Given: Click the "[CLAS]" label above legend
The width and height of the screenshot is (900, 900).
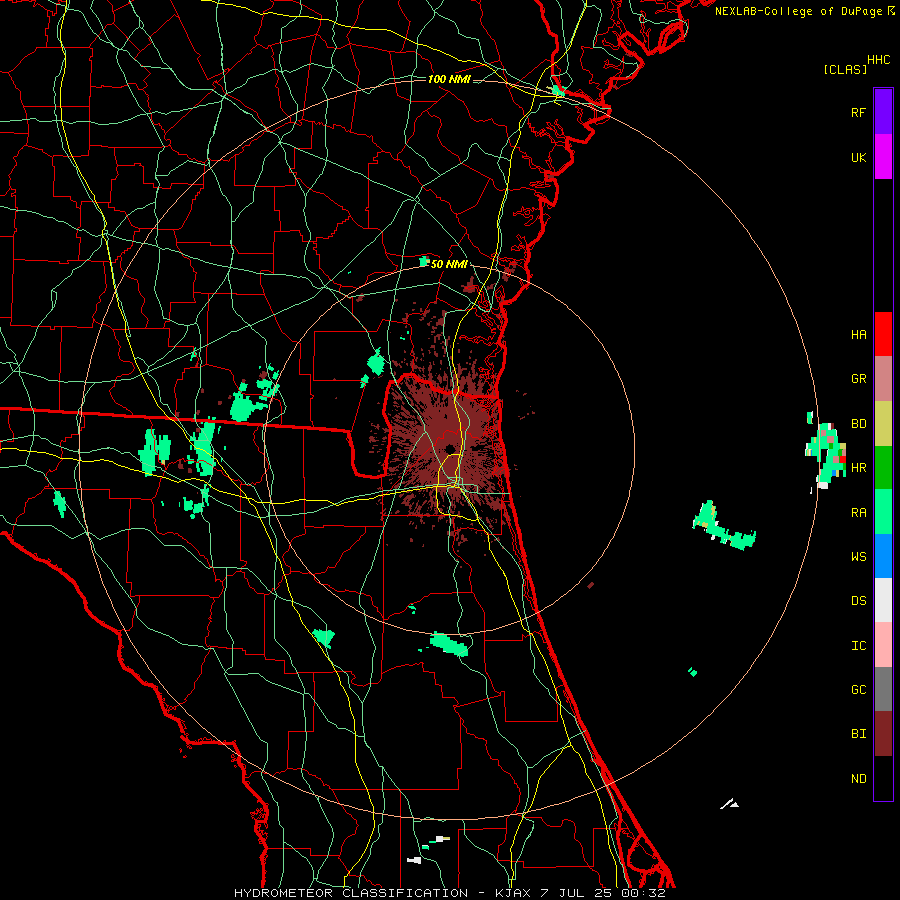Looking at the screenshot, I should [845, 69].
